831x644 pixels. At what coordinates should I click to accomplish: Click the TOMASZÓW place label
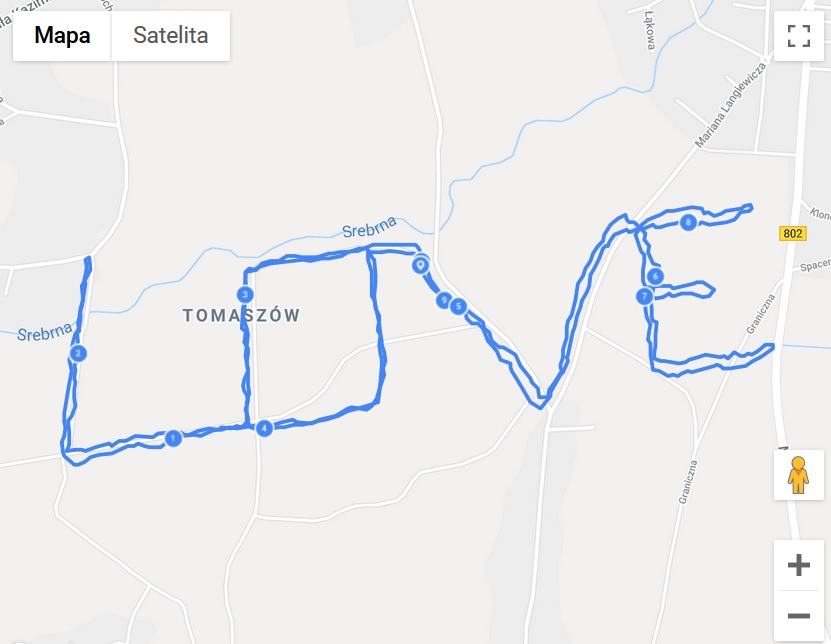(x=242, y=315)
